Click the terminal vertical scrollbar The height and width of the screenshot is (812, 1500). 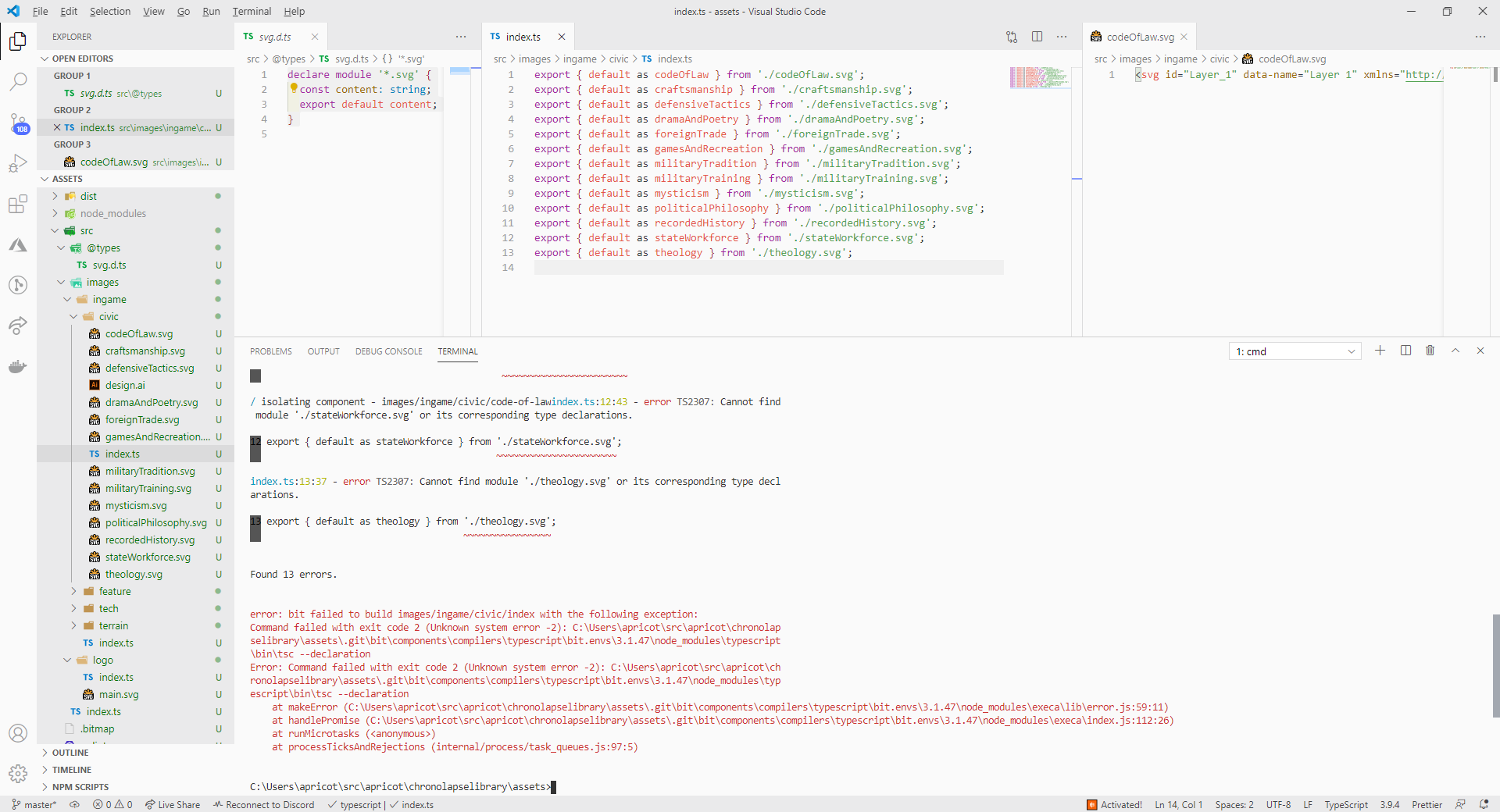pos(1495,665)
